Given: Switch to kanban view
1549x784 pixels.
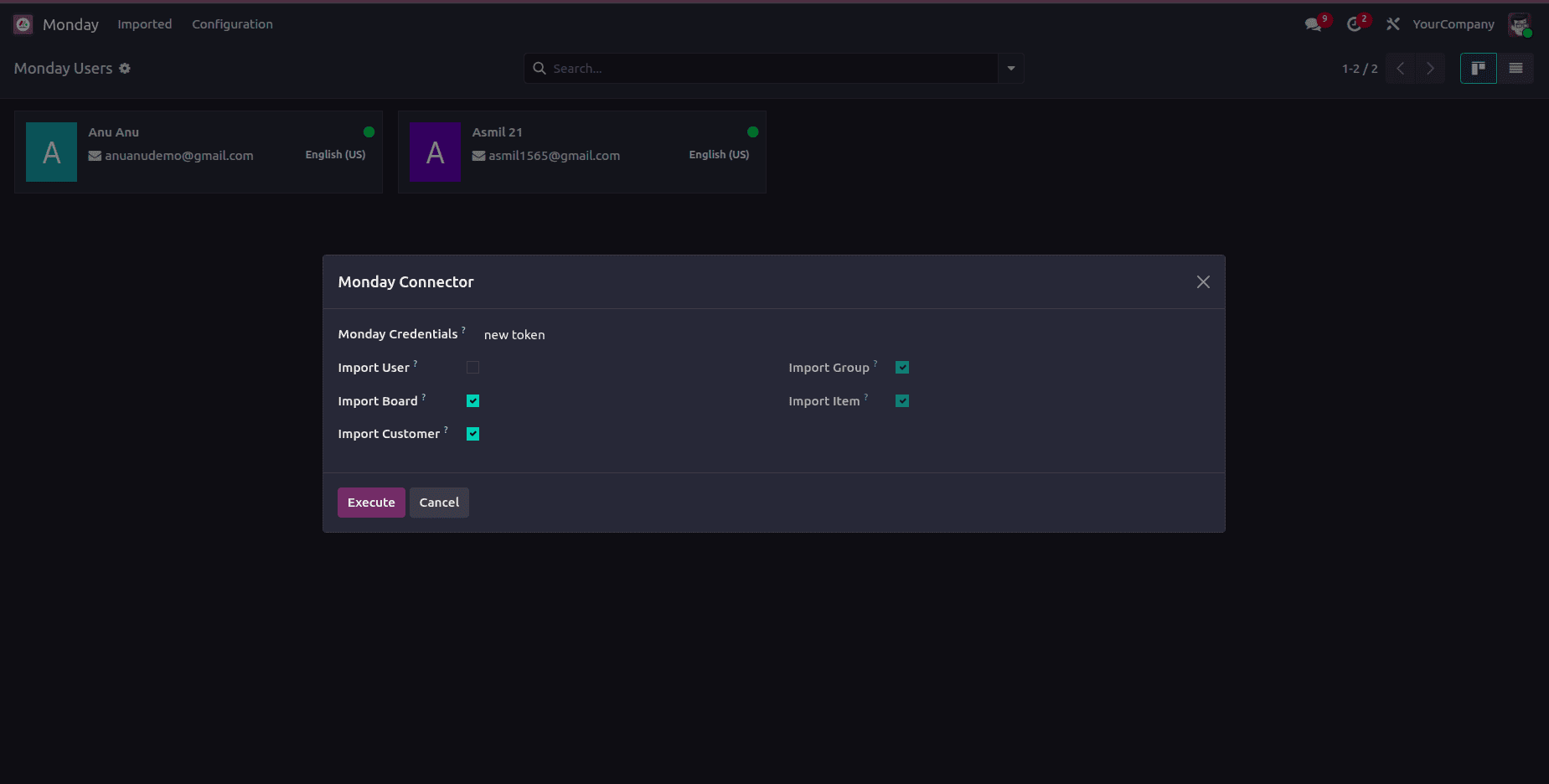Looking at the screenshot, I should click(x=1479, y=69).
